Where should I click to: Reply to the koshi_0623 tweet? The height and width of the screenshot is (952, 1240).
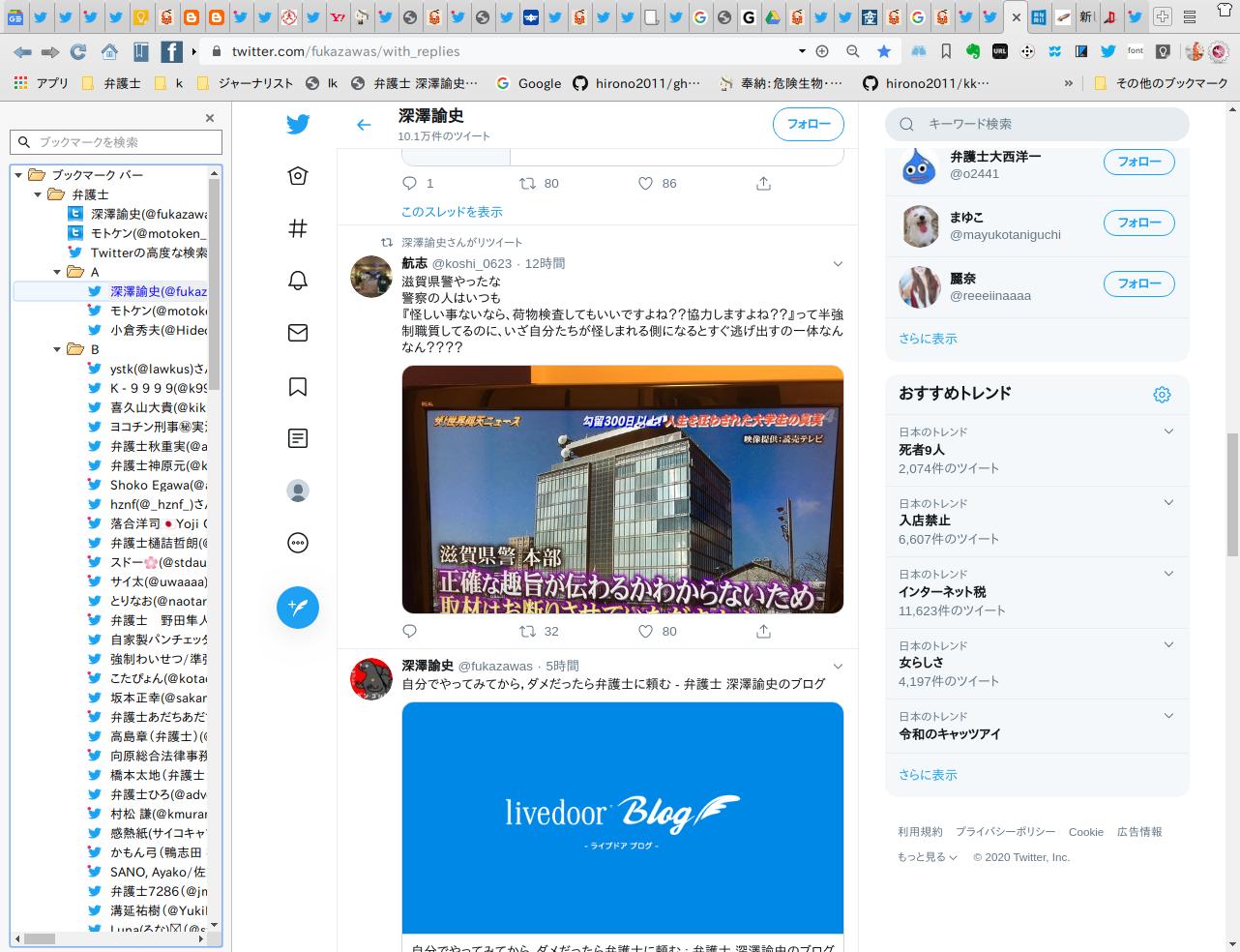pyautogui.click(x=409, y=632)
